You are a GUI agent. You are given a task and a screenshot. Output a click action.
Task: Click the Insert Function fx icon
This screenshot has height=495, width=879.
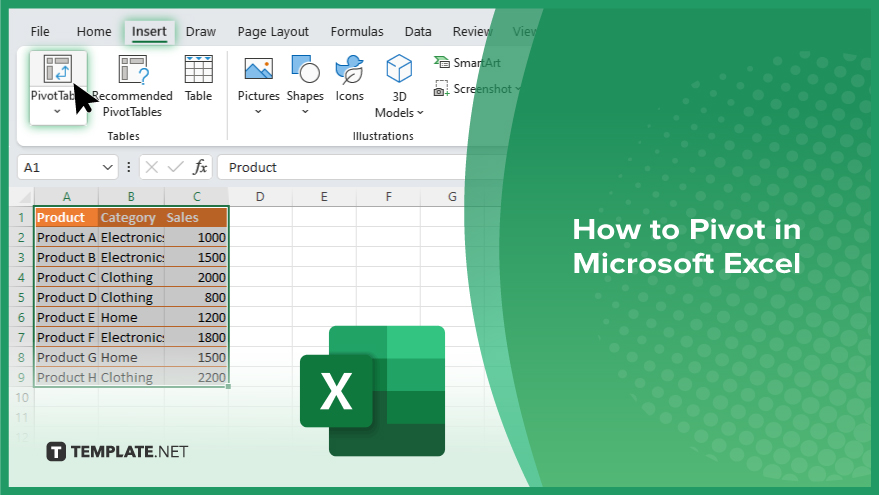click(x=200, y=167)
